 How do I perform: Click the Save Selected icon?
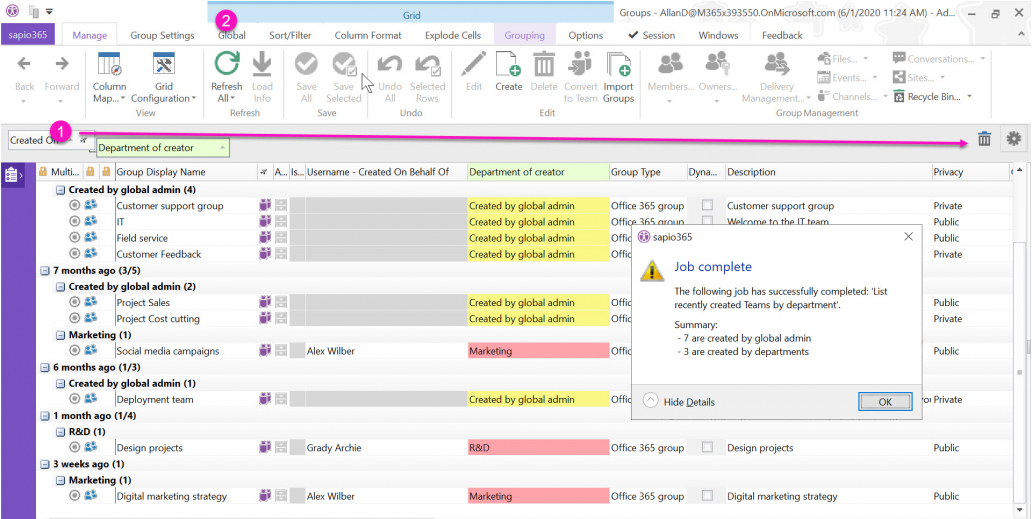pyautogui.click(x=344, y=64)
